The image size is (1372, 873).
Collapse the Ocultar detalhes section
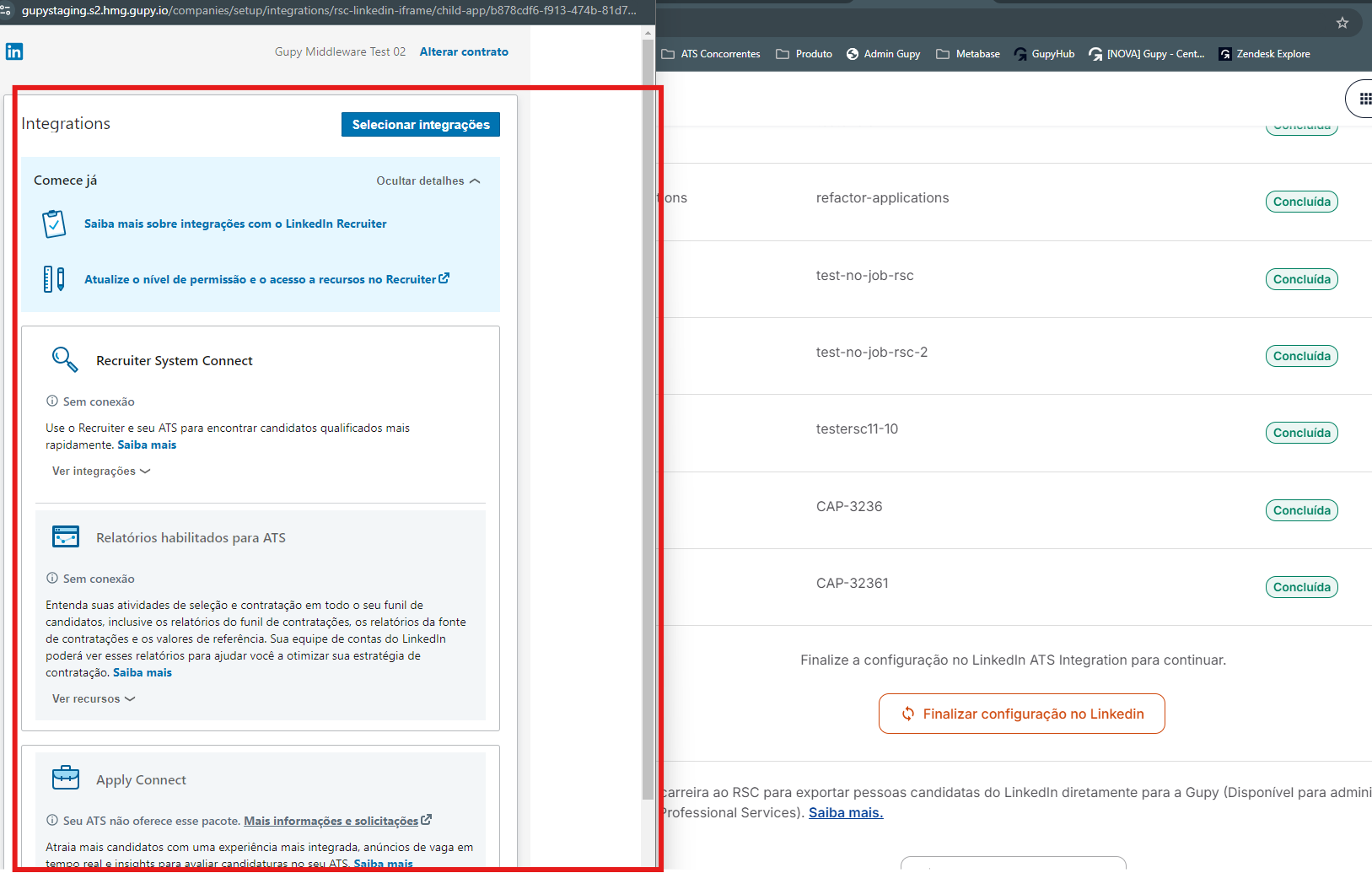(x=428, y=181)
